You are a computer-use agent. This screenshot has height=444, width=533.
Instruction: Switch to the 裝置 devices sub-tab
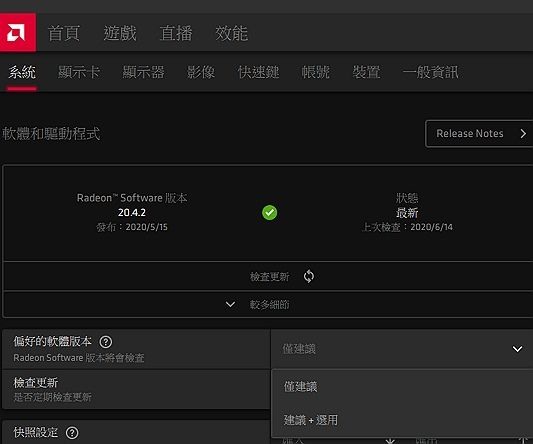[366, 72]
